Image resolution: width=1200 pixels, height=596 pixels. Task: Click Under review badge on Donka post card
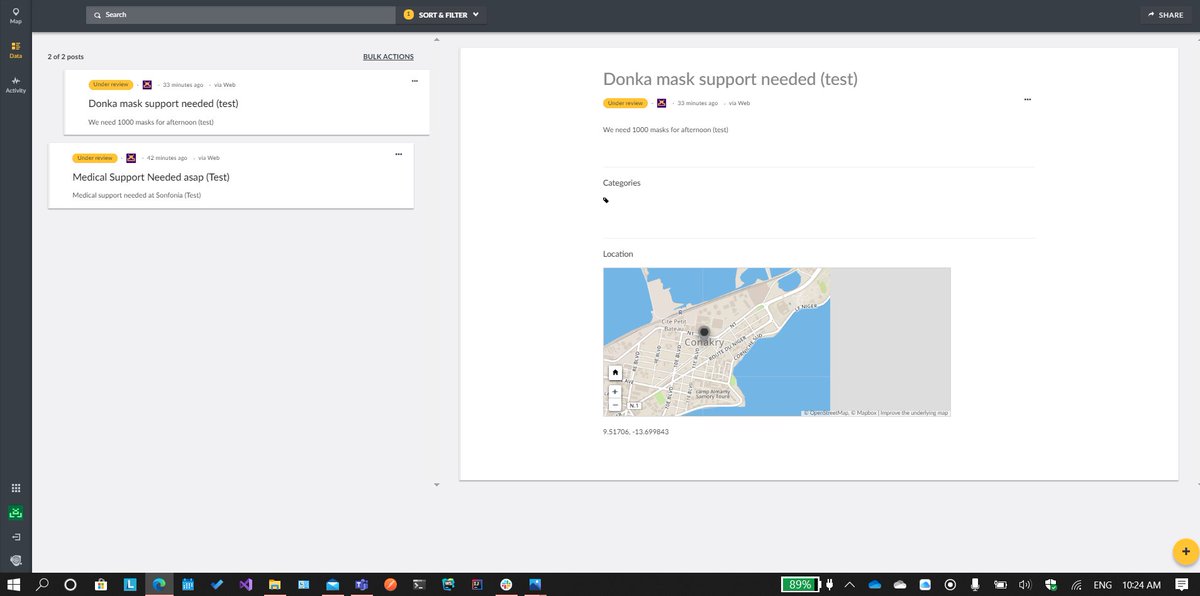pos(110,85)
